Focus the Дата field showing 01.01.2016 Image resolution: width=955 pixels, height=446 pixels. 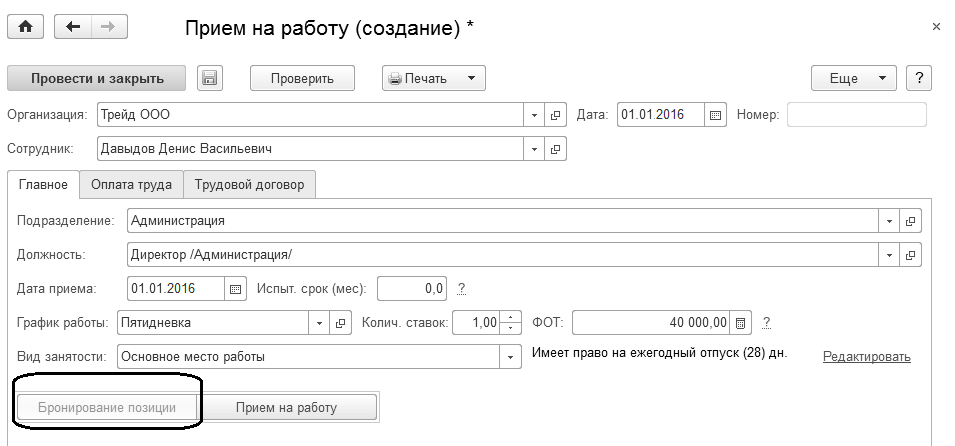click(x=661, y=115)
